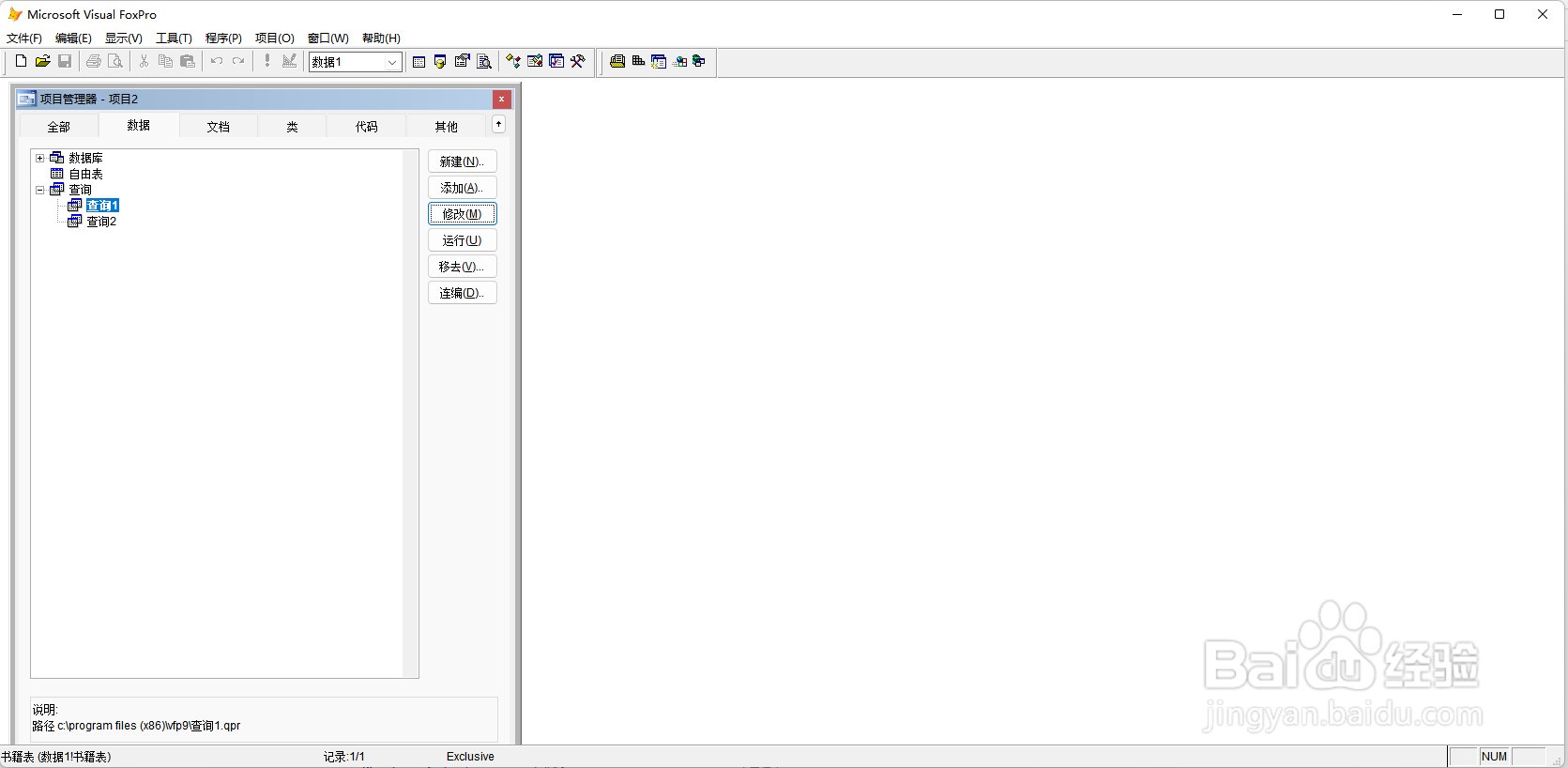Open the 编辑(E) menu
1568x768 pixels.
[x=73, y=38]
